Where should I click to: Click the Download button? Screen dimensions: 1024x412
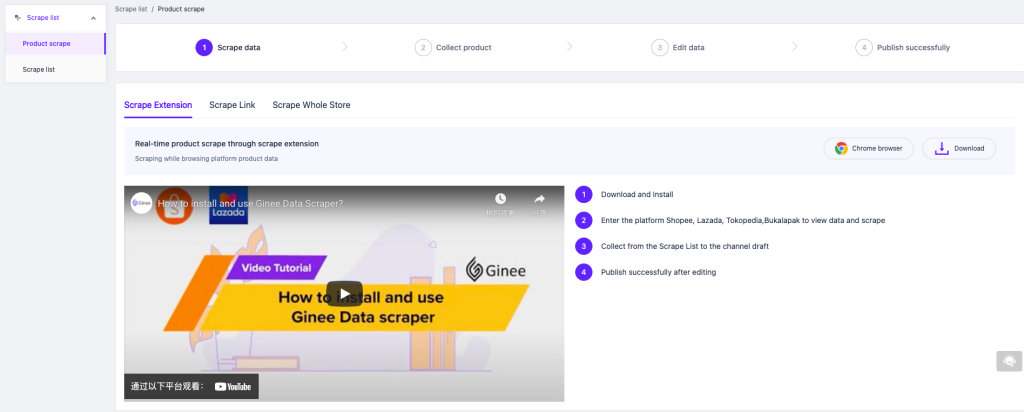tap(959, 148)
